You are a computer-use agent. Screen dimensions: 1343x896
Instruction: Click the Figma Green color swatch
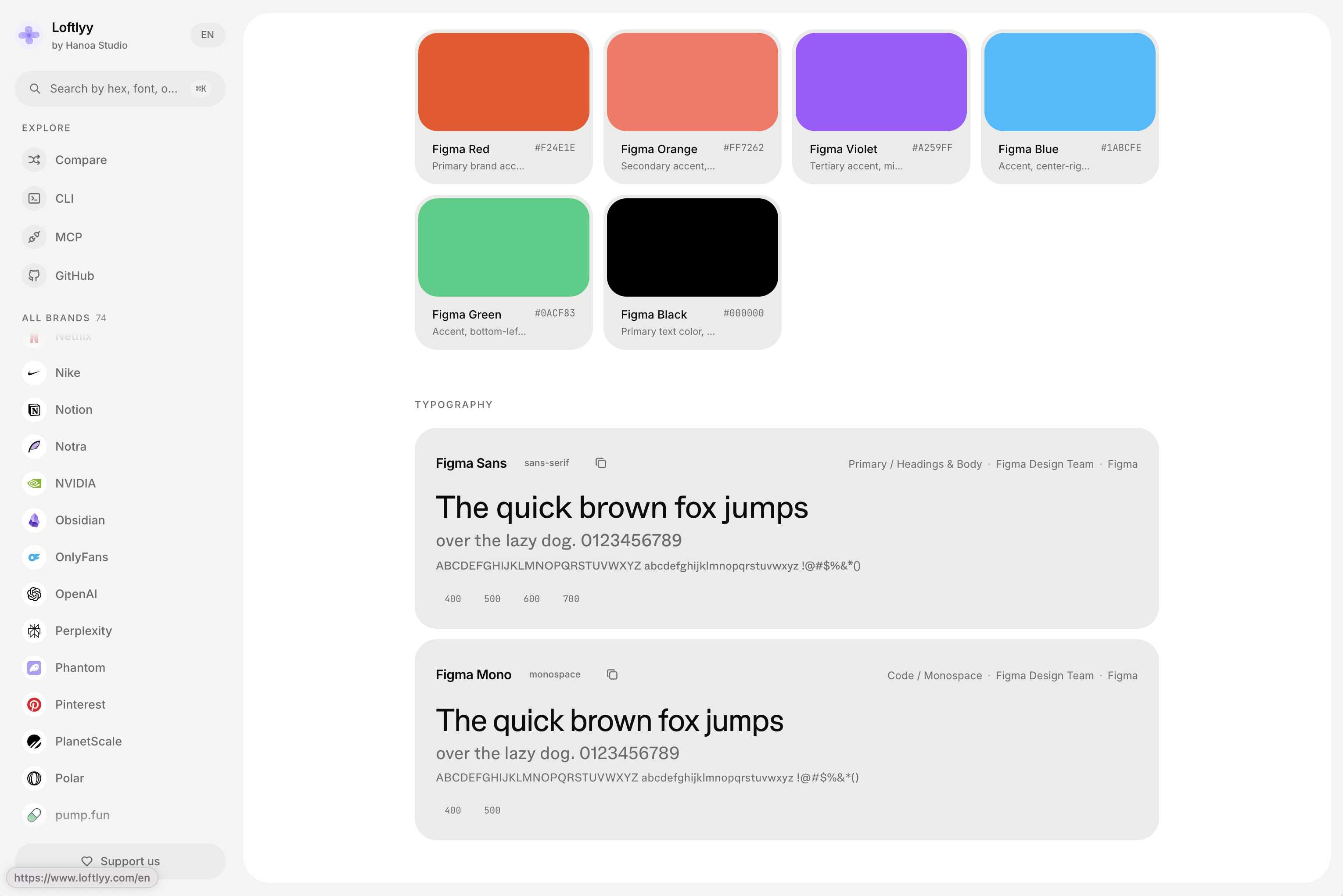click(x=503, y=247)
